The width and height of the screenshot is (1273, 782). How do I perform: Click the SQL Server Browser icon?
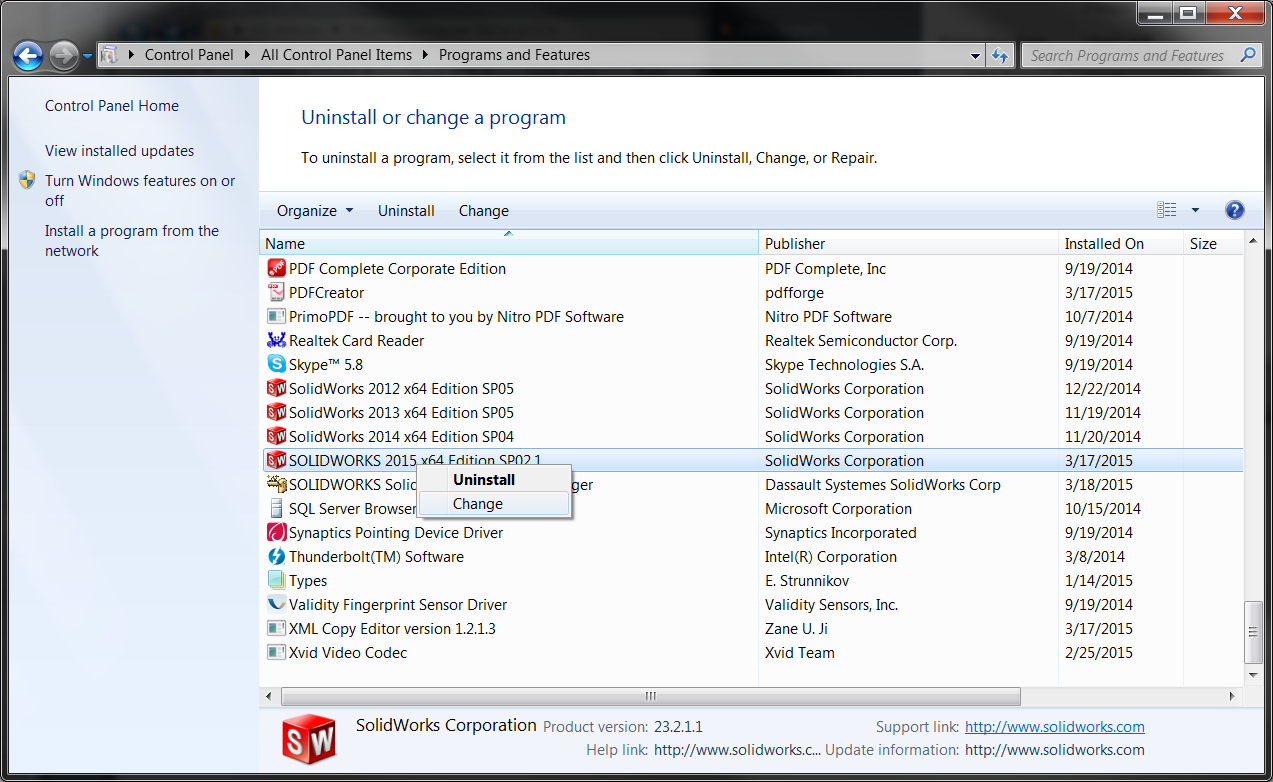pyautogui.click(x=277, y=508)
